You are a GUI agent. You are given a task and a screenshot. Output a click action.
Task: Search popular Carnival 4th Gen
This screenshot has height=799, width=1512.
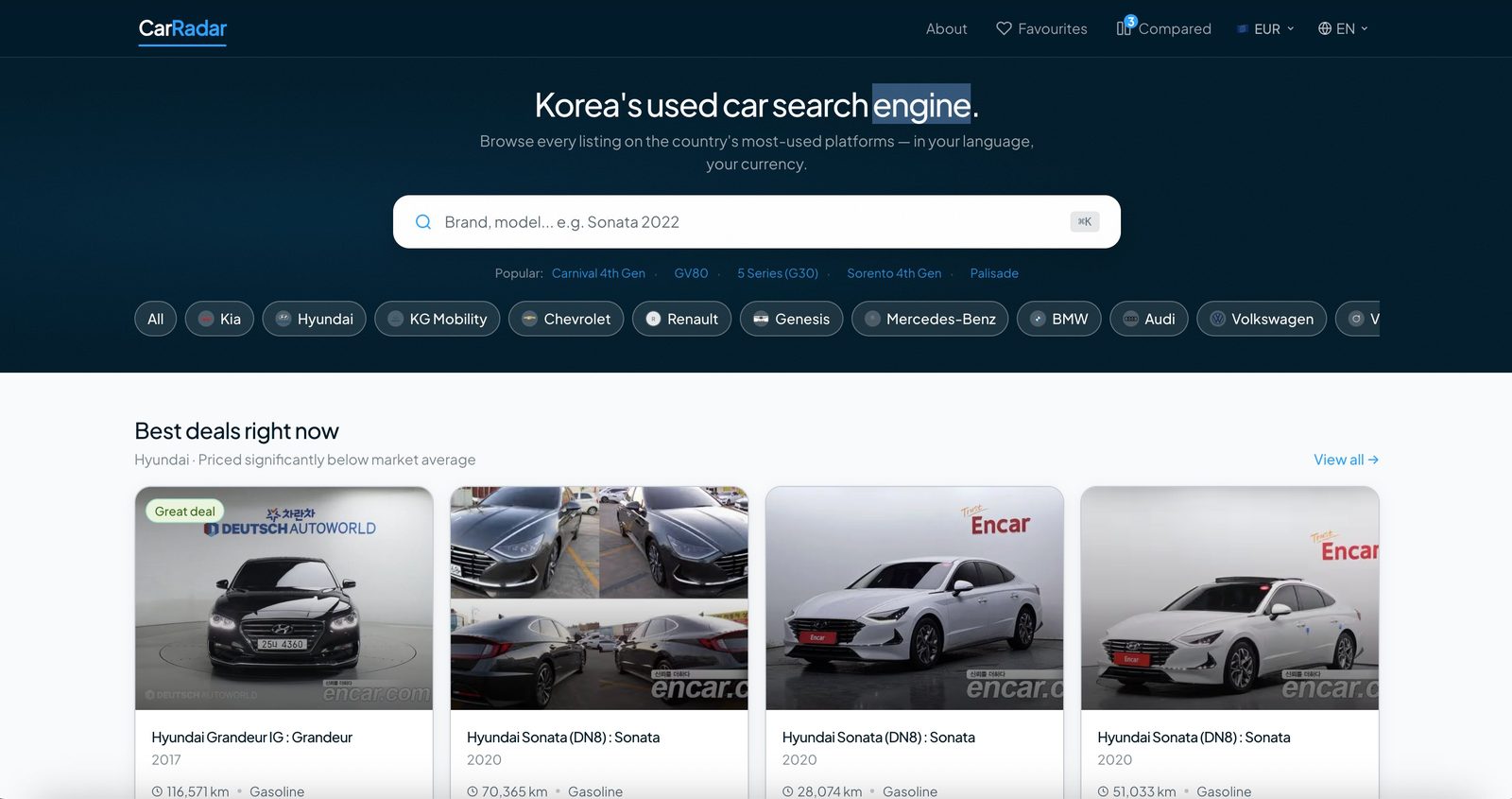[598, 273]
